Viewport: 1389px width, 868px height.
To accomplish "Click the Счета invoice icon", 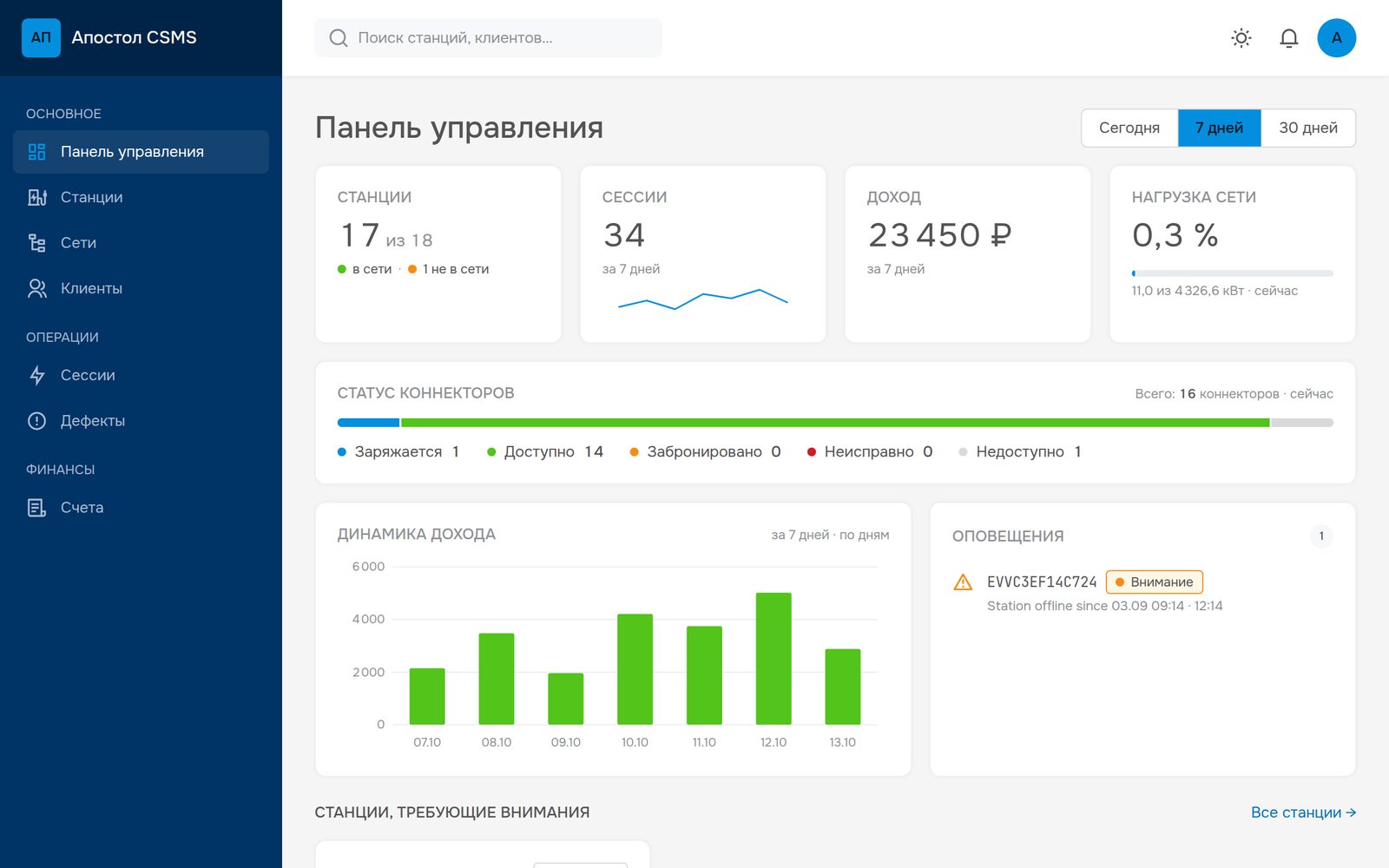I will pyautogui.click(x=36, y=508).
